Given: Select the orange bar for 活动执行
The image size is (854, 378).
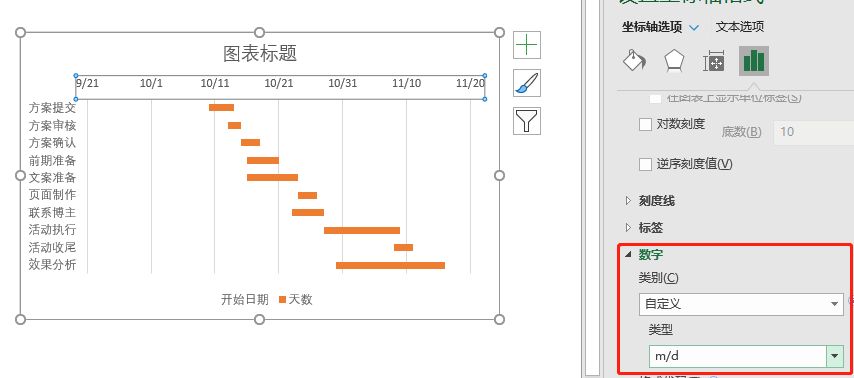Looking at the screenshot, I should (362, 230).
